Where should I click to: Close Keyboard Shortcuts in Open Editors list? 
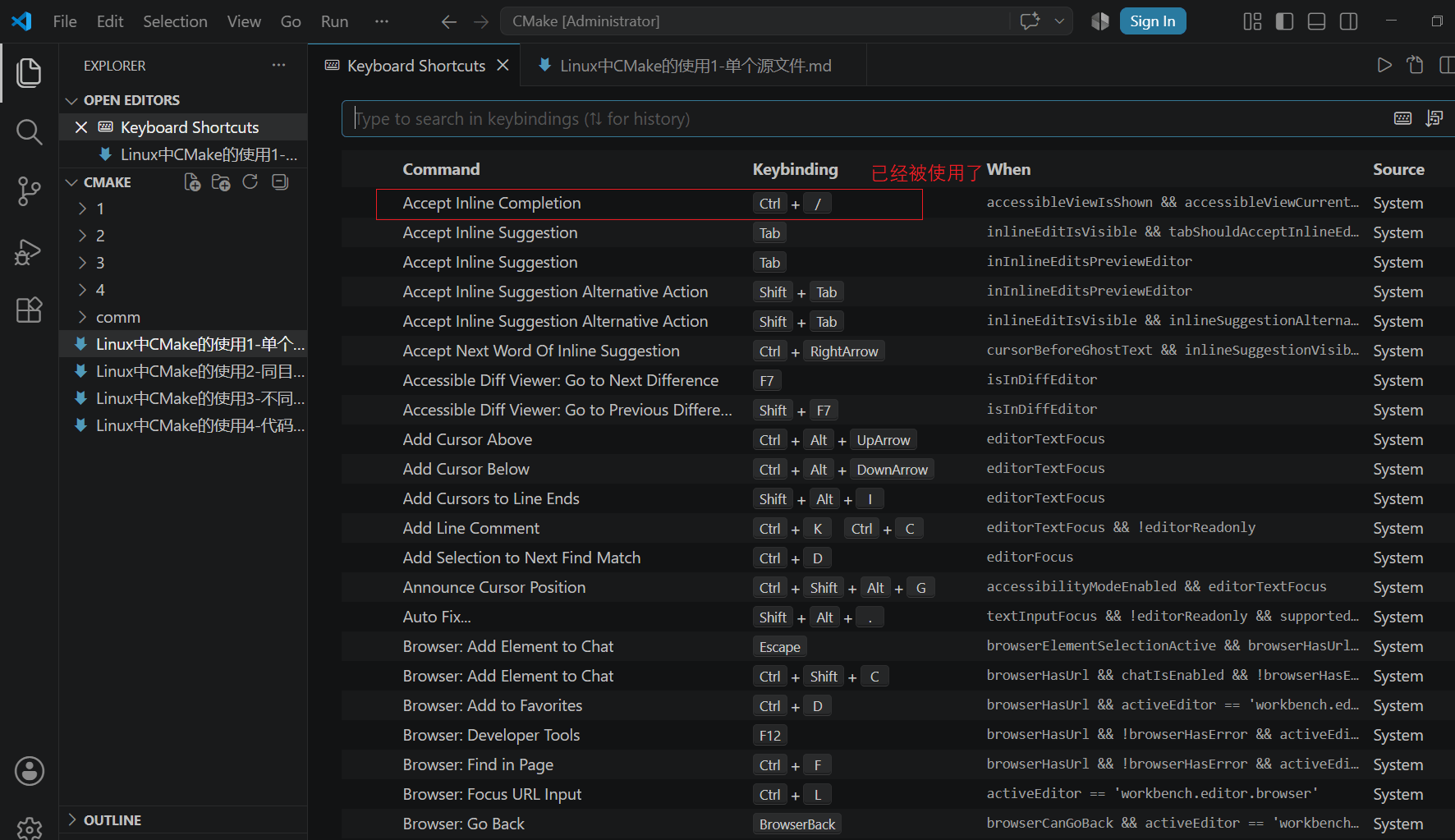tap(80, 127)
